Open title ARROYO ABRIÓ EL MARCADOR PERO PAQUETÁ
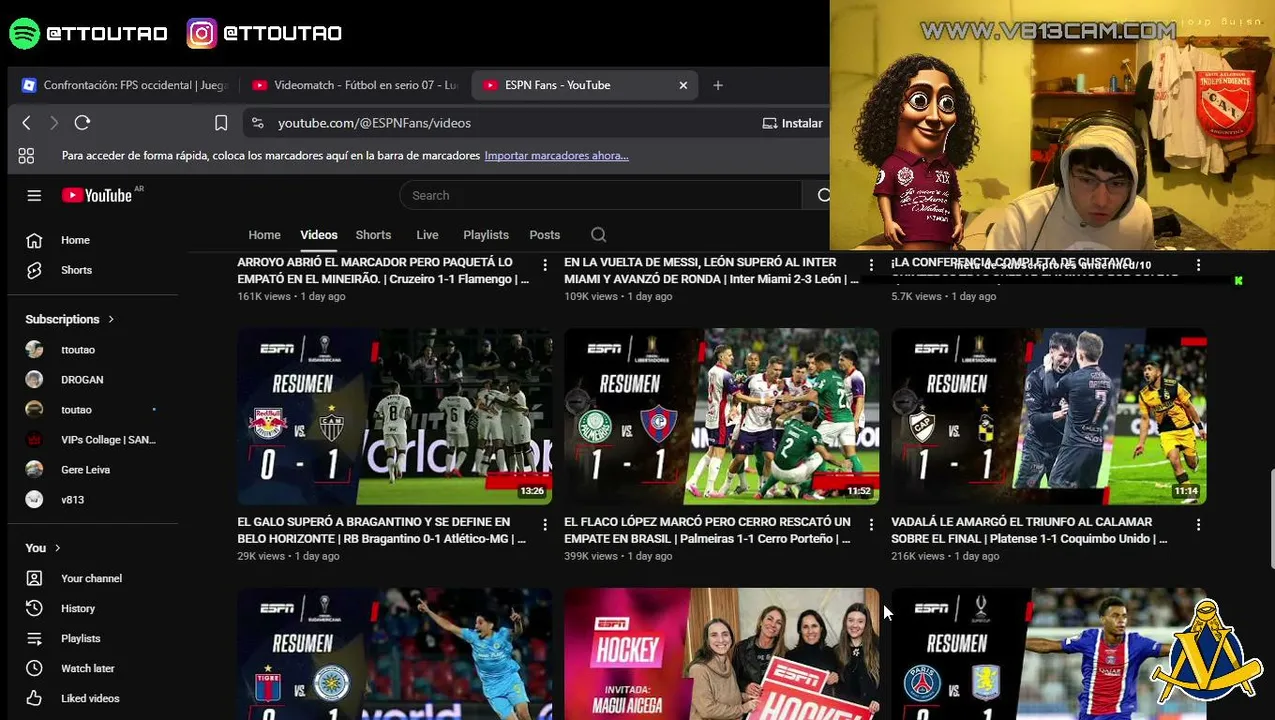Image resolution: width=1275 pixels, height=720 pixels. point(383,270)
